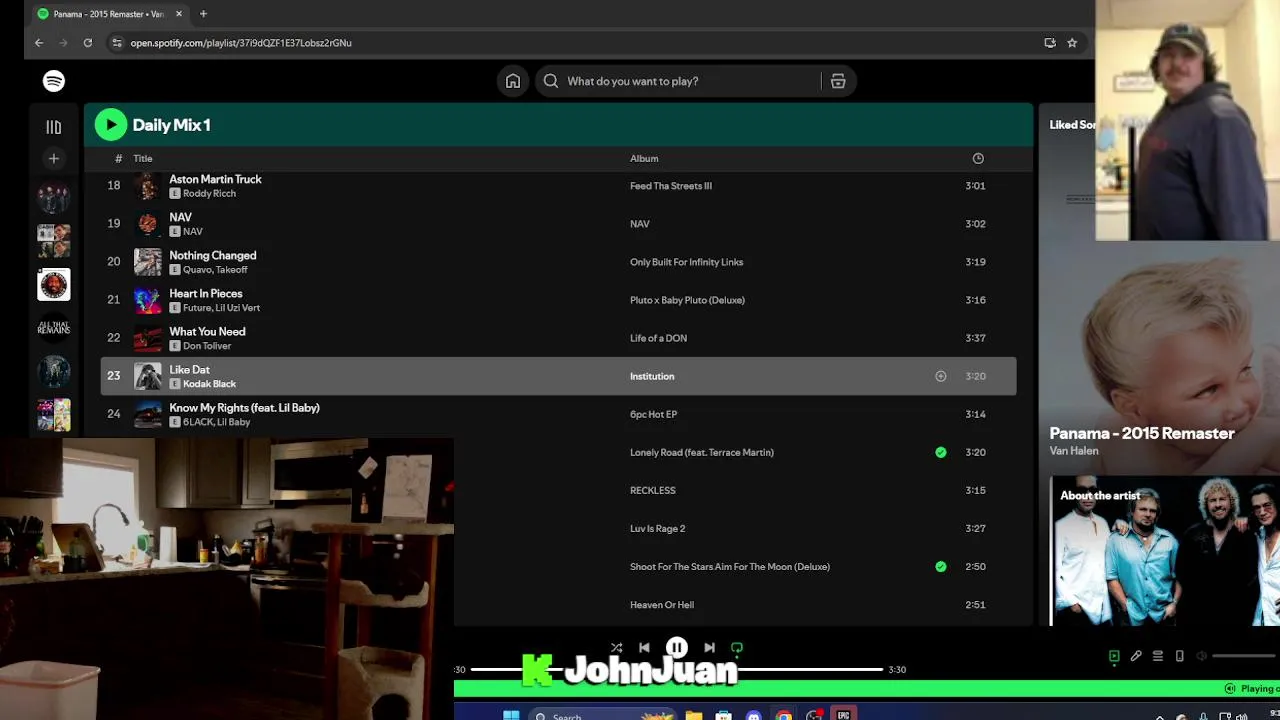This screenshot has height=720, width=1280.
Task: Open connect to a device icon
Action: 1180,656
